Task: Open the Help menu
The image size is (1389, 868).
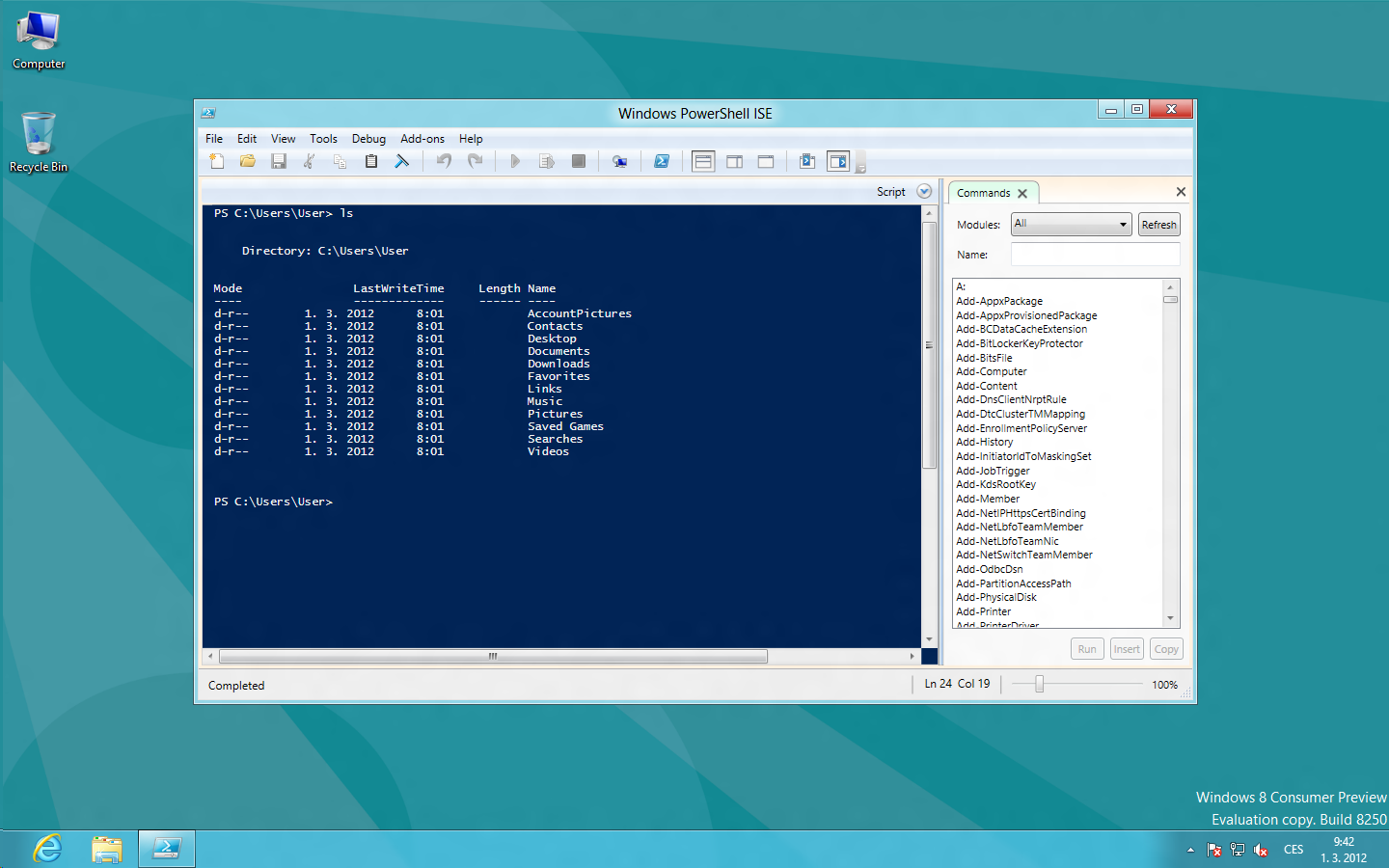Action: coord(471,139)
